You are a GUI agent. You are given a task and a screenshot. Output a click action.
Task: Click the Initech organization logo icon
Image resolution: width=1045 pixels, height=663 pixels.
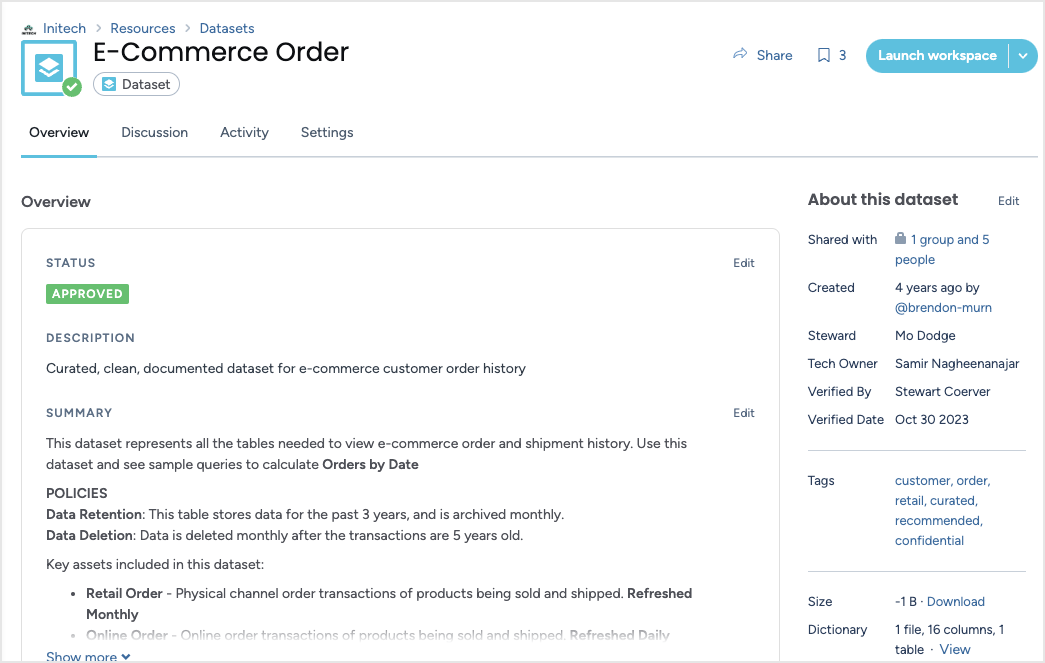click(29, 29)
